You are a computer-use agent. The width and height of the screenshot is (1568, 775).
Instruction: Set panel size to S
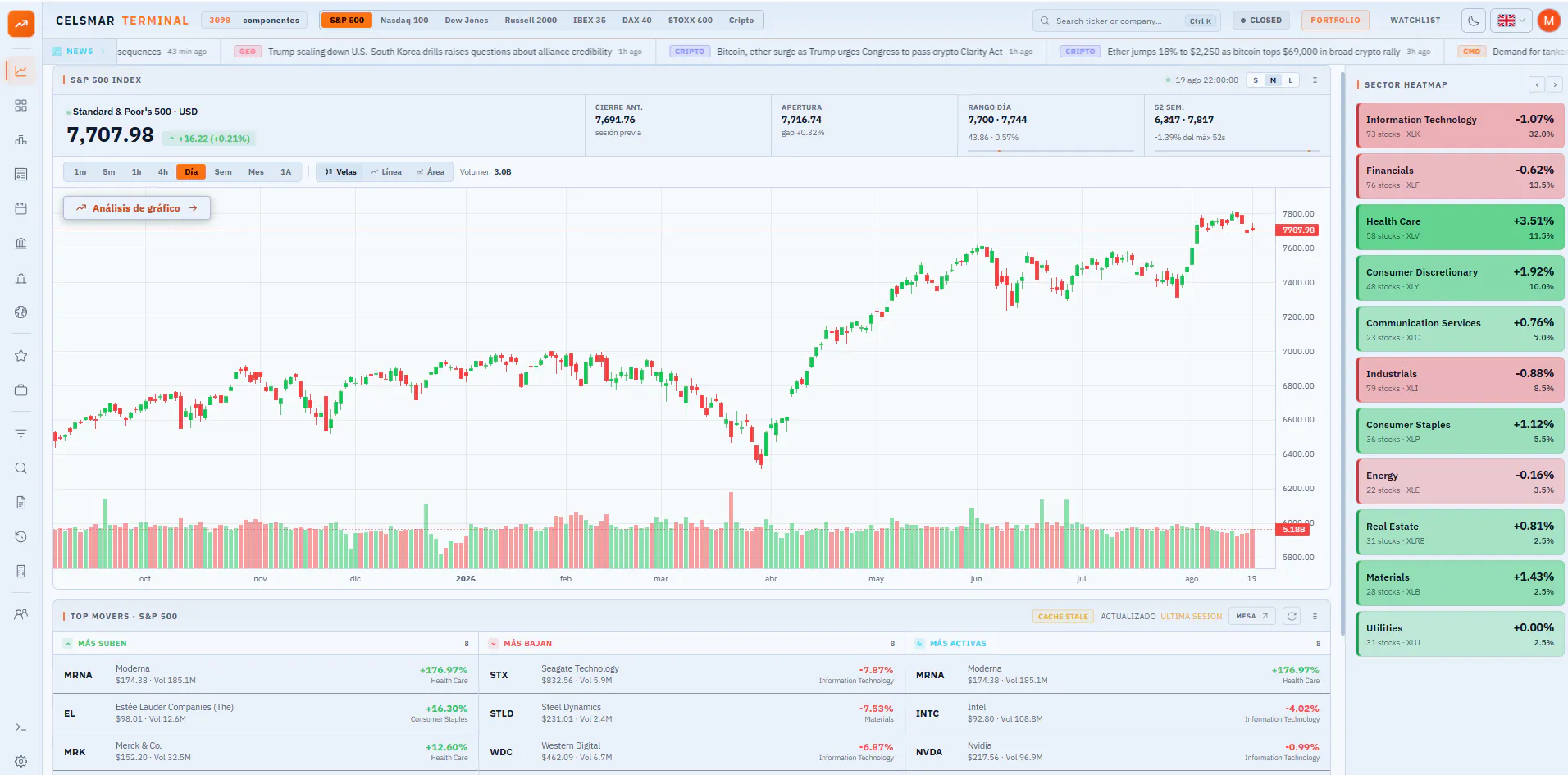tap(1256, 80)
